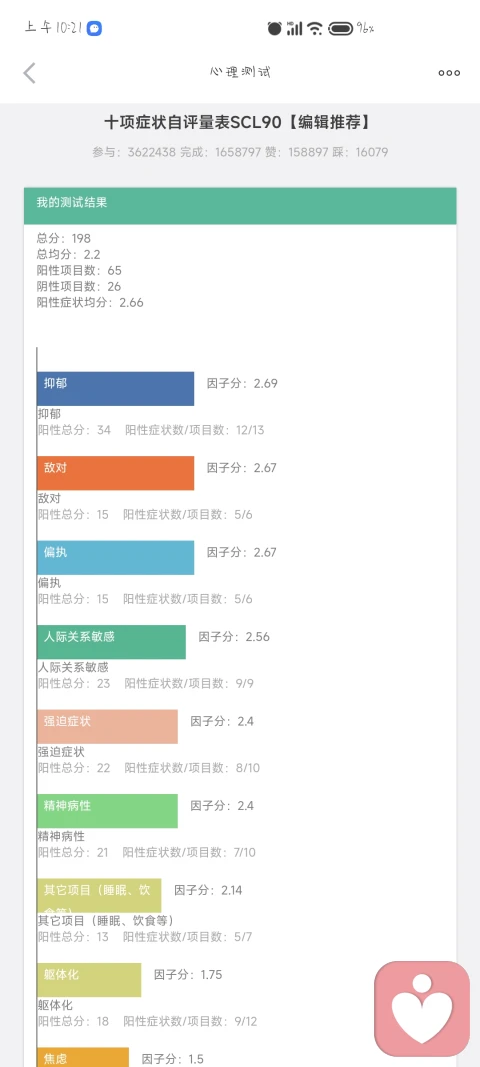Tap the alarm clock status icon
480x1067 pixels.
click(274, 29)
